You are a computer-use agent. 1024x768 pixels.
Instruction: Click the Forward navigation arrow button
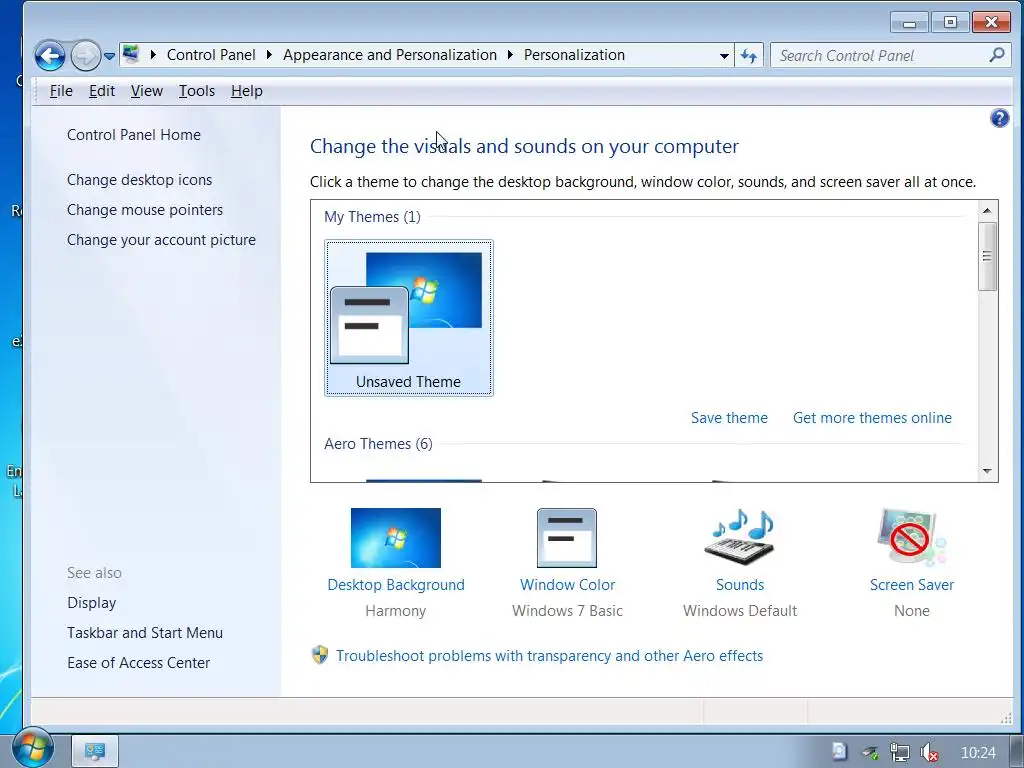86,56
